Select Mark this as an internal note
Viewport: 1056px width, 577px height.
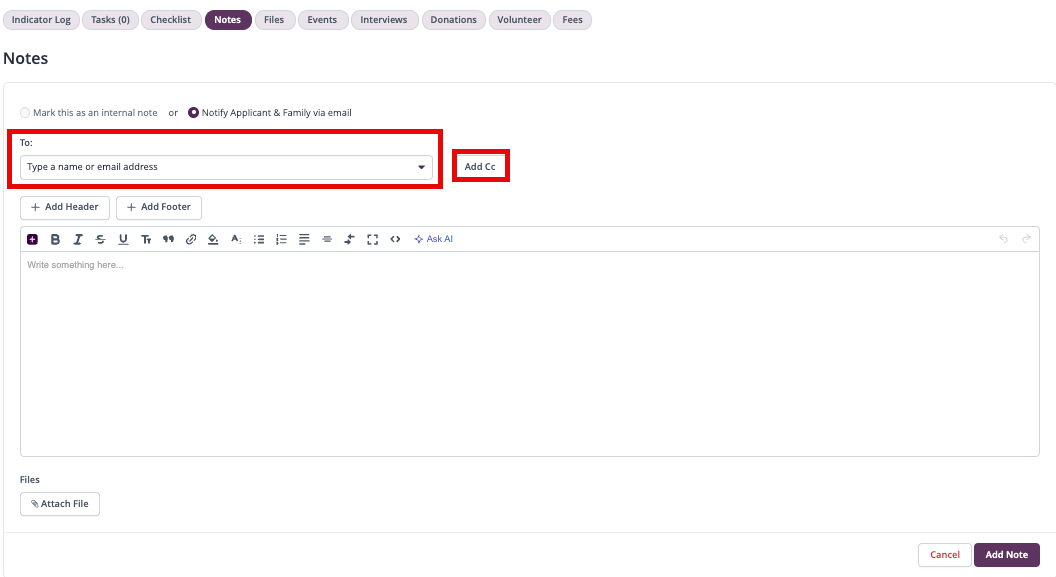[x=25, y=112]
